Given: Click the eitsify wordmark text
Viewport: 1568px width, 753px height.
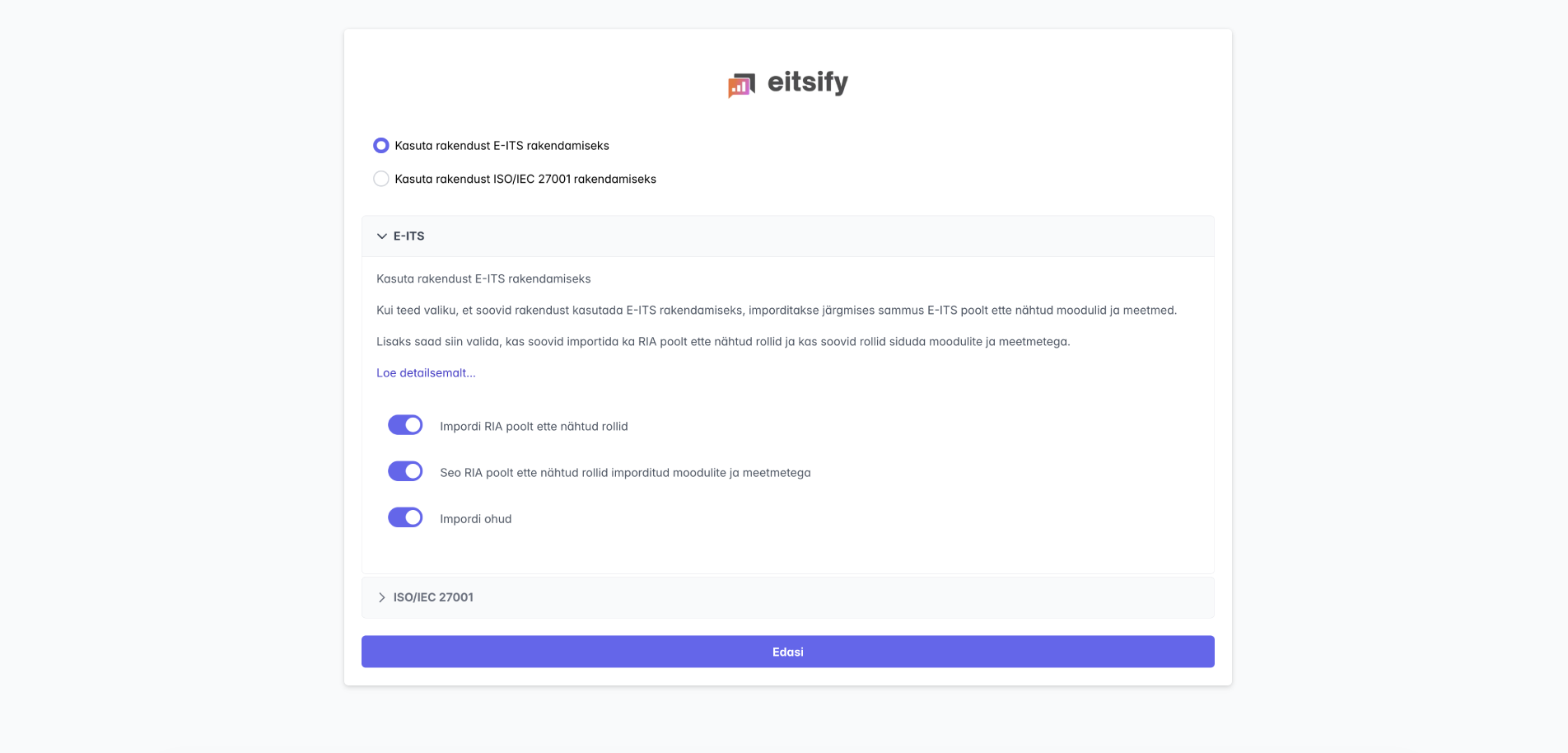Looking at the screenshot, I should pos(807,82).
